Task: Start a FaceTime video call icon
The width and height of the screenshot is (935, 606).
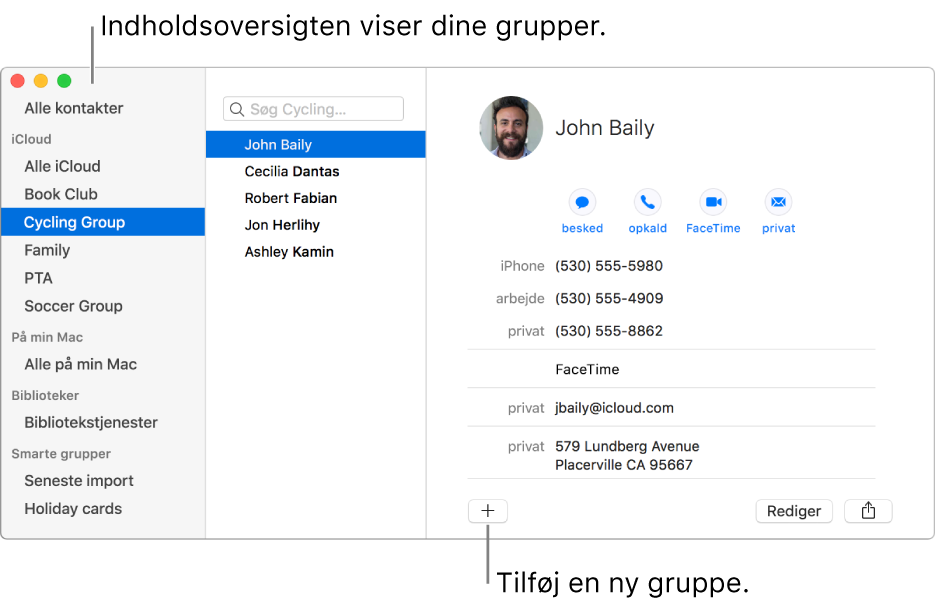Action: [713, 202]
